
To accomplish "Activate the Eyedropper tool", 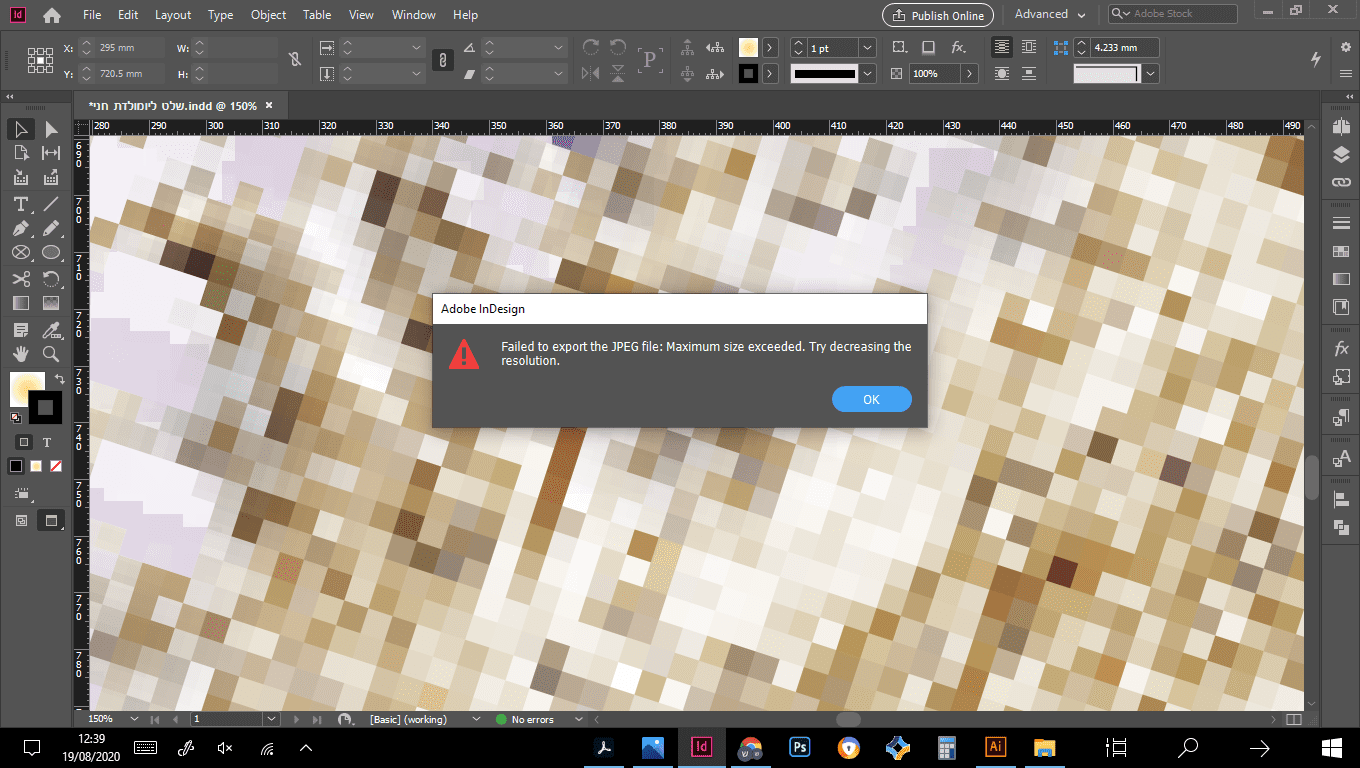I will 51,330.
